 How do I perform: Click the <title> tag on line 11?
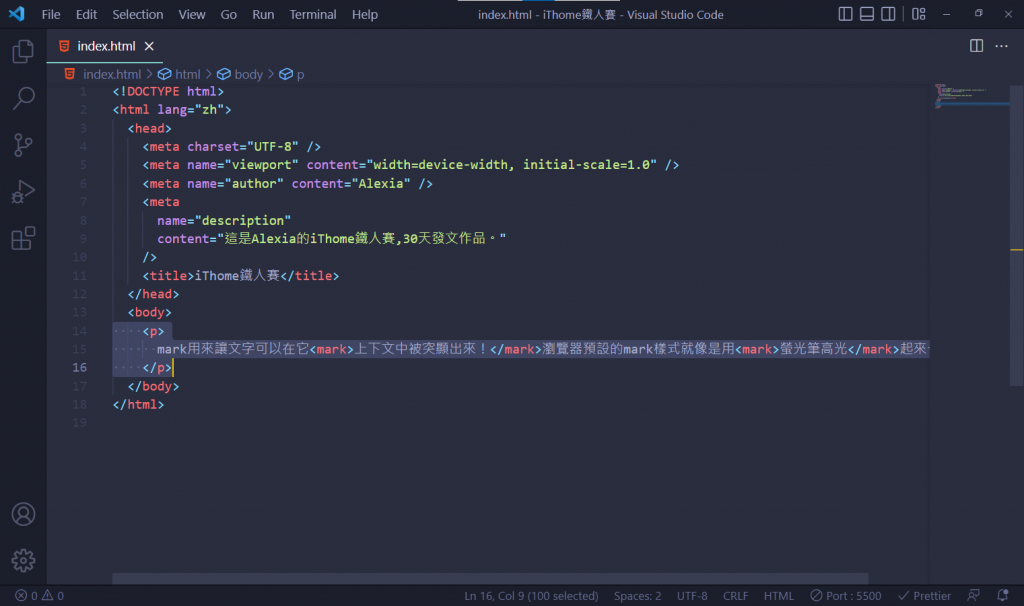pyautogui.click(x=168, y=276)
